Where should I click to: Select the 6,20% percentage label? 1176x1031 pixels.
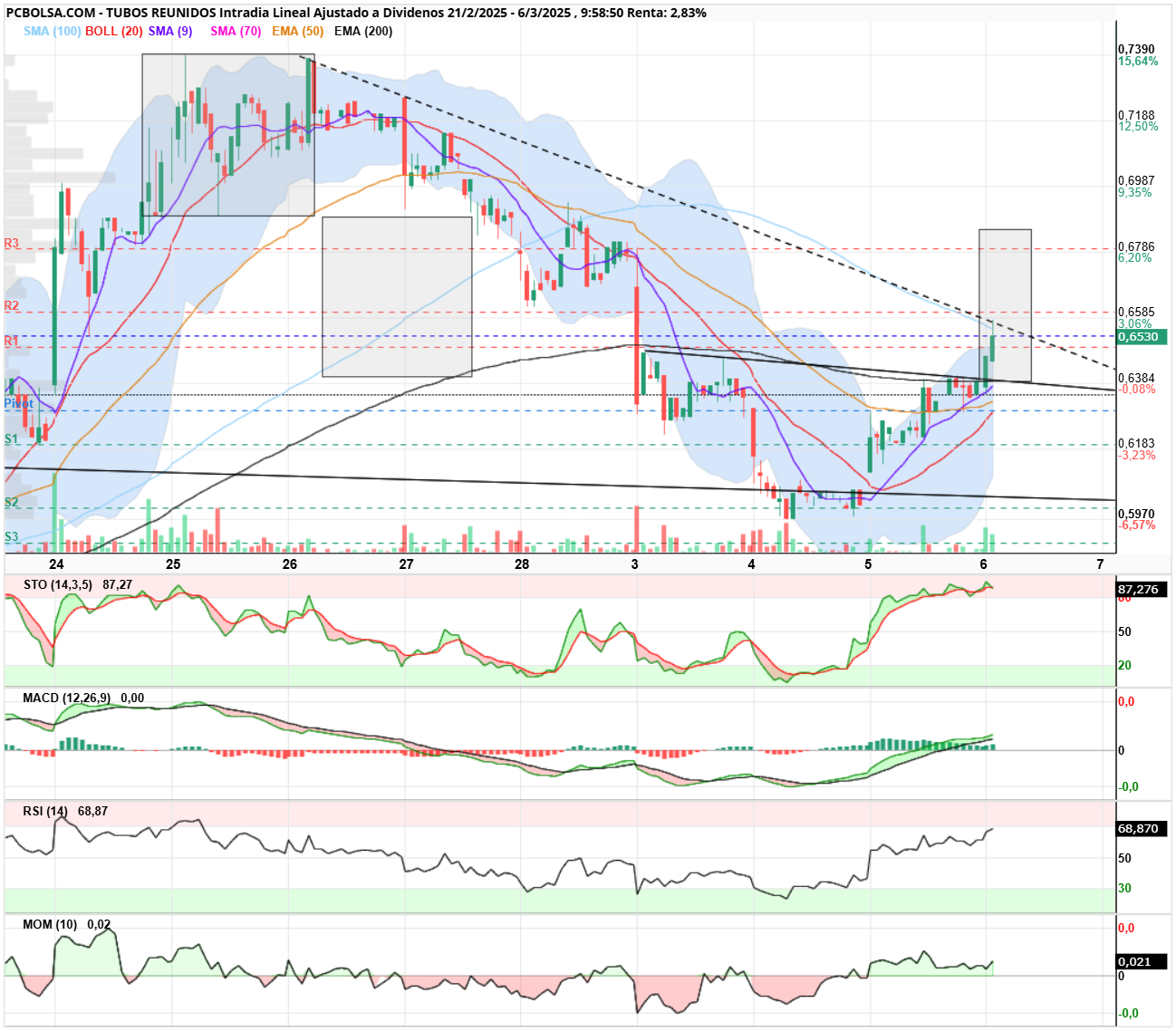pyautogui.click(x=1135, y=258)
